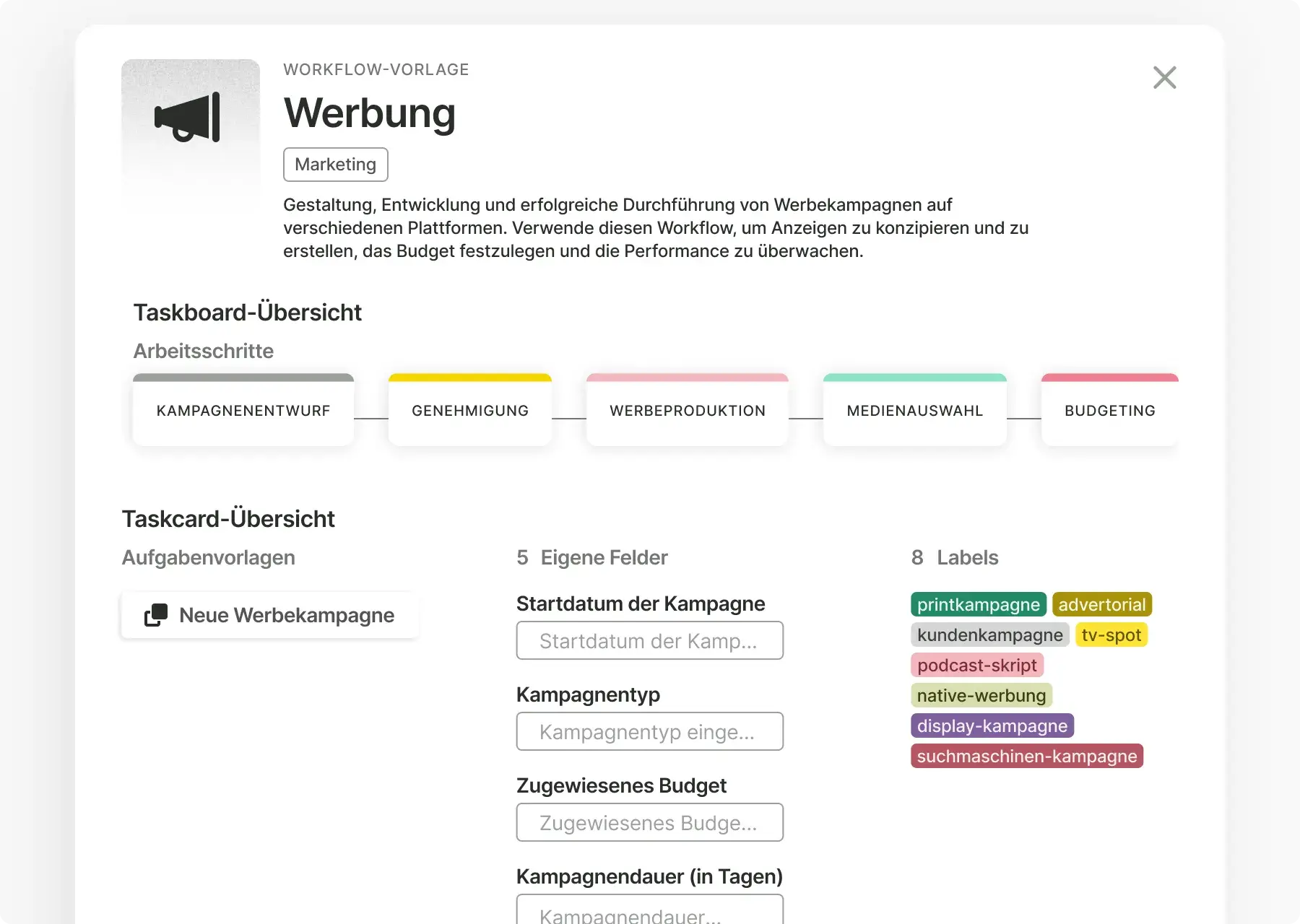
Task: Select the grey kundenkampagne label
Action: point(989,635)
